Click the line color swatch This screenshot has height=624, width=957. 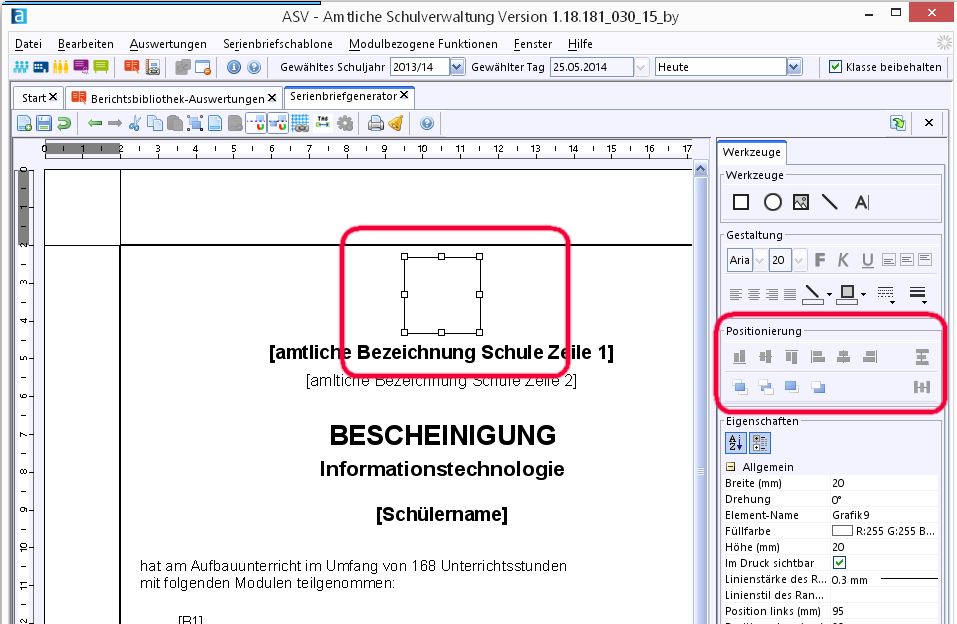pos(812,294)
